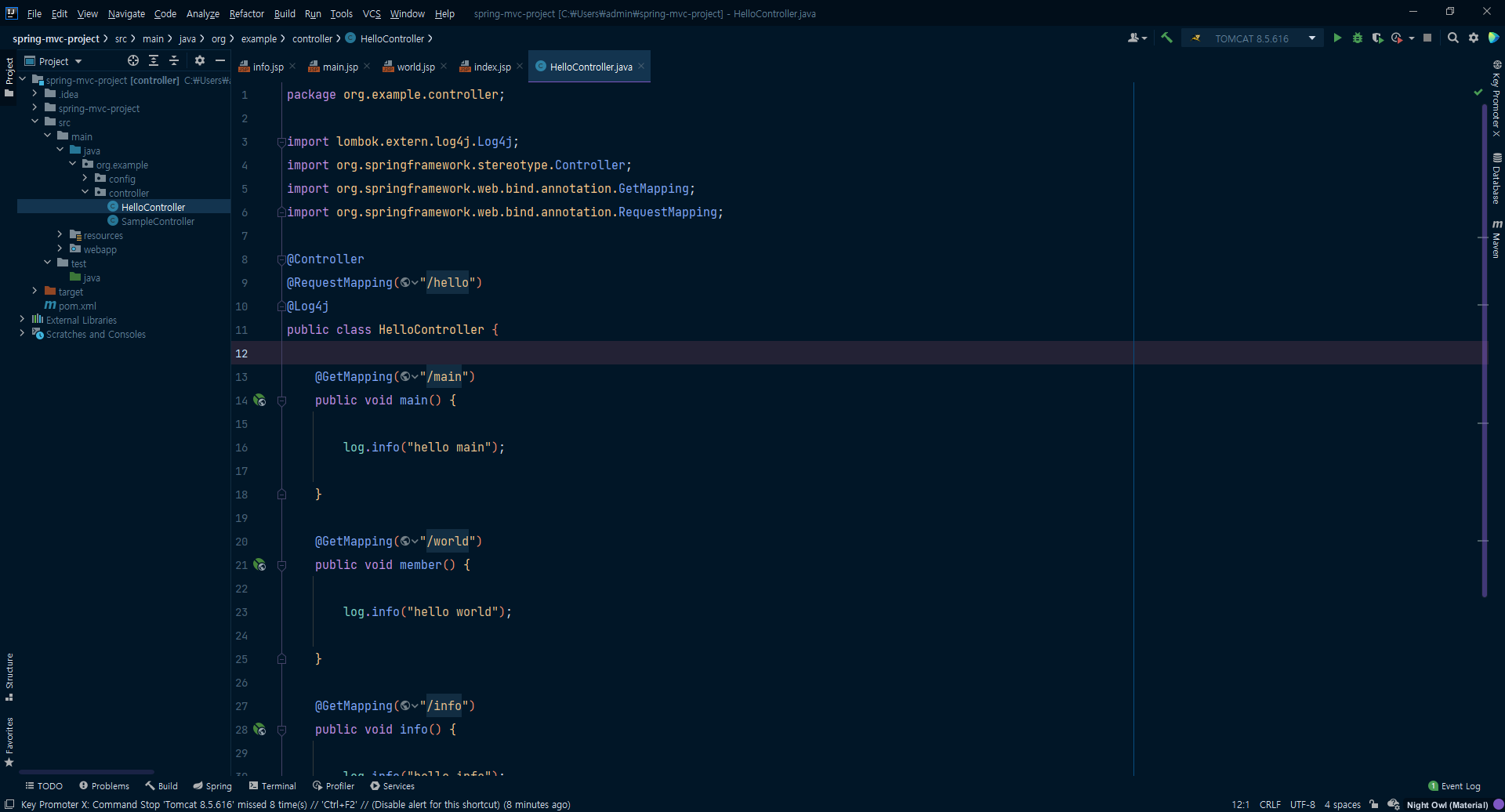Open the Terminal tool window
This screenshot has width=1505, height=812.
tap(272, 786)
